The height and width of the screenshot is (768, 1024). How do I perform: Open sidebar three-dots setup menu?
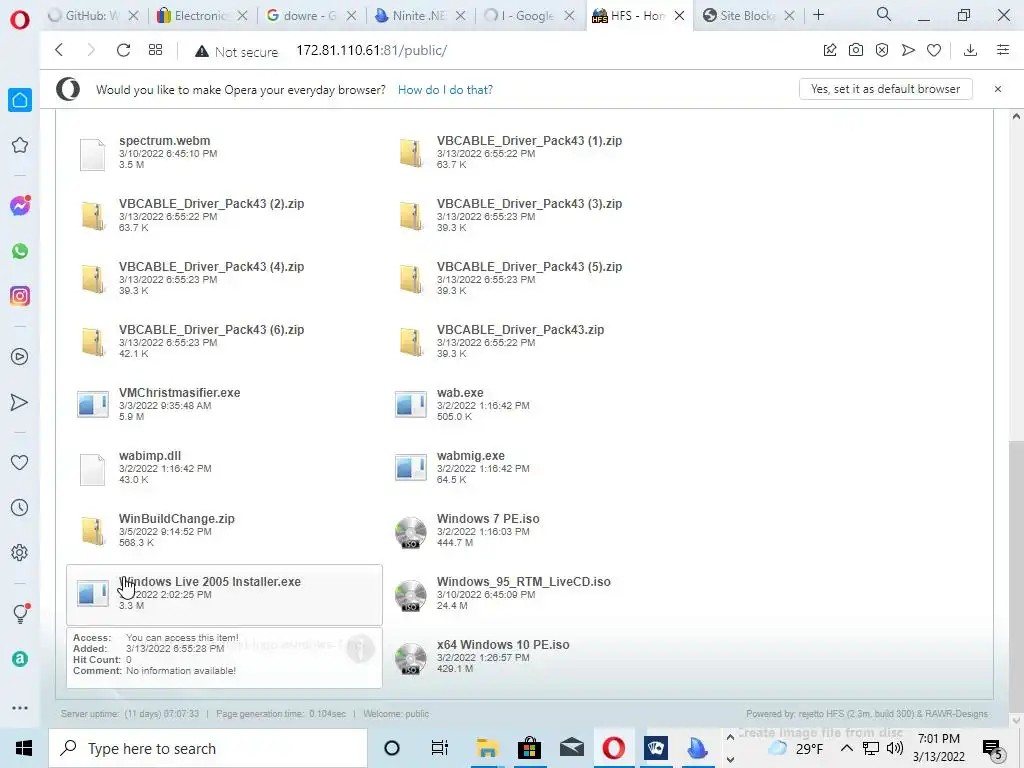20,708
